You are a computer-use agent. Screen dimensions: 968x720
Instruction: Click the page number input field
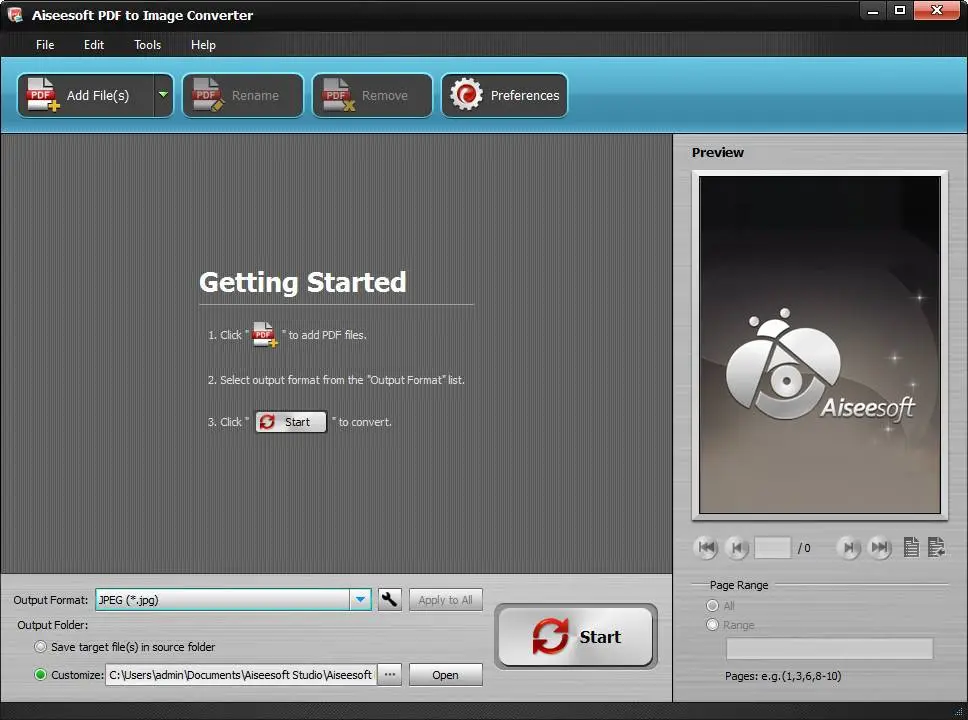771,547
